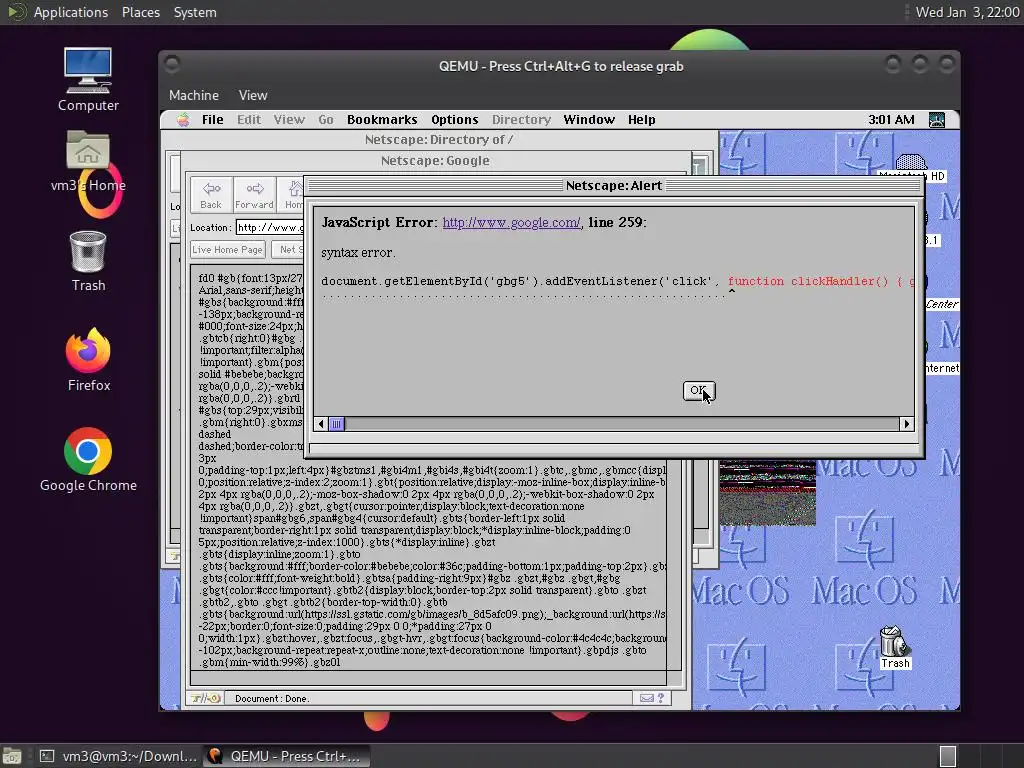Open QEMU Machine menu

tap(194, 95)
